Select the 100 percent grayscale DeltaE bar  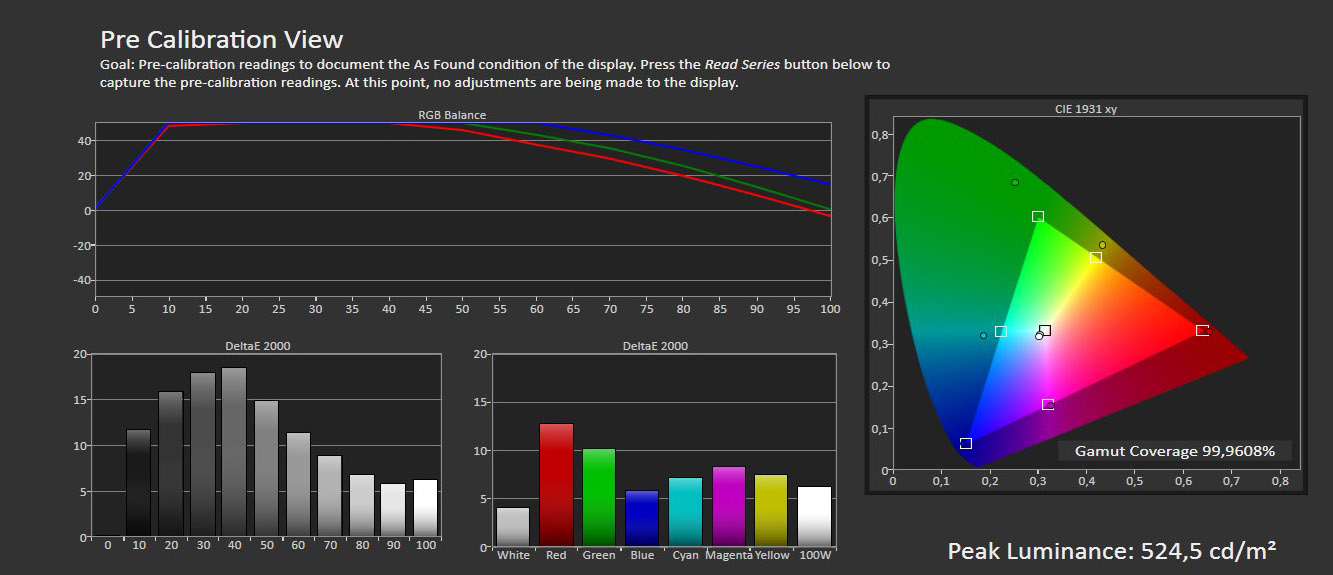(425, 508)
